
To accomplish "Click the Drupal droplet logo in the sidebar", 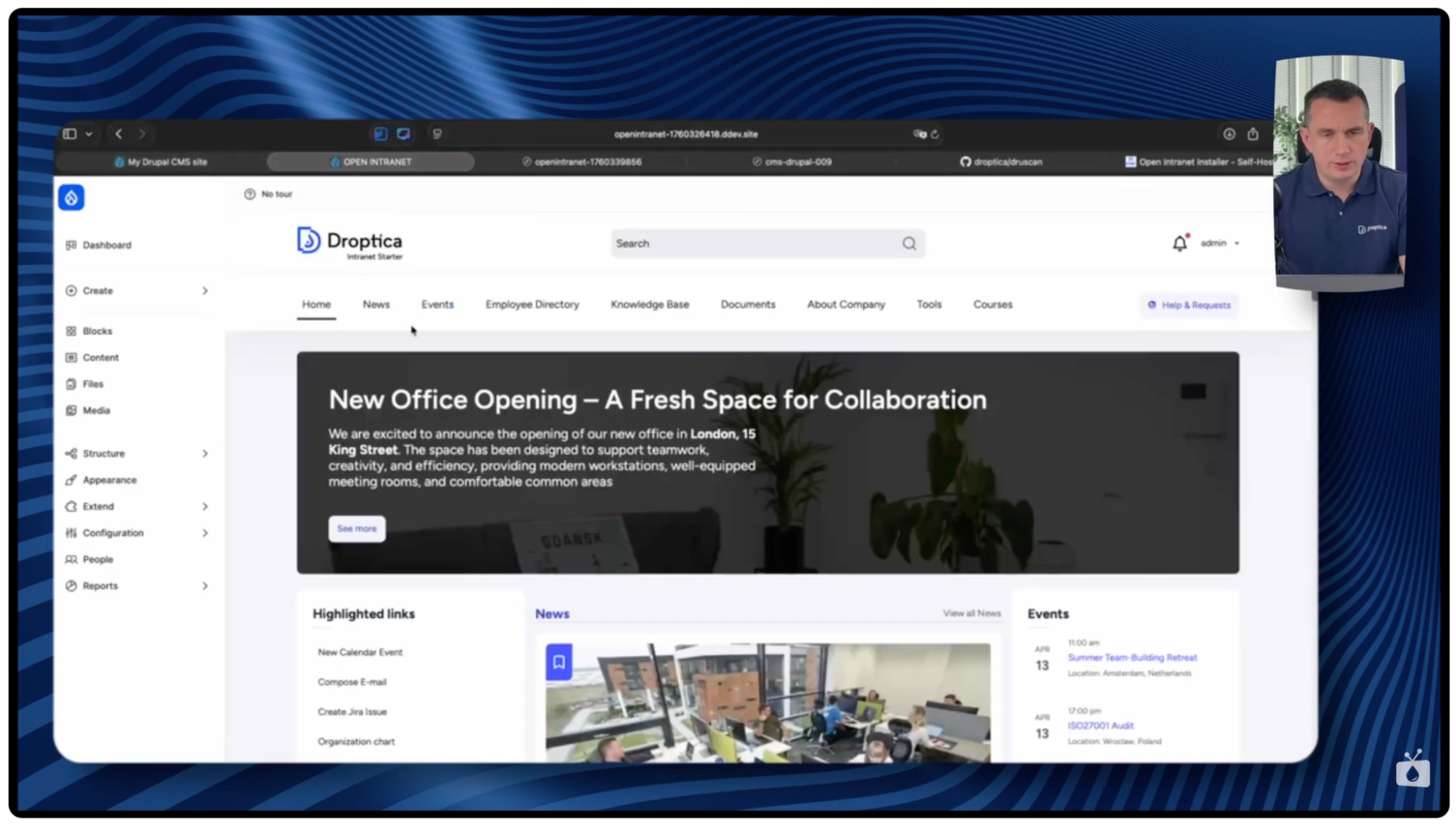I will 71,197.
